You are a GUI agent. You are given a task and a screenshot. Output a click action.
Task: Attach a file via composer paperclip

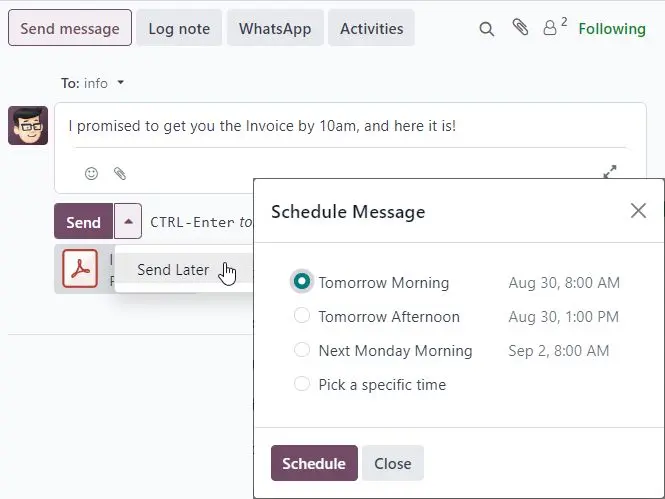pyautogui.click(x=120, y=173)
